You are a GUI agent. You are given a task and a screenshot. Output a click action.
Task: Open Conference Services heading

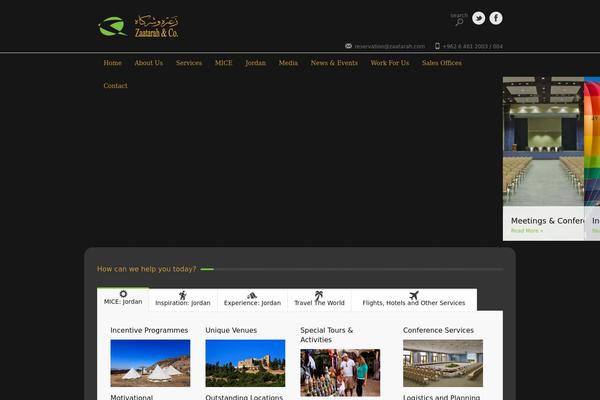[x=438, y=330]
